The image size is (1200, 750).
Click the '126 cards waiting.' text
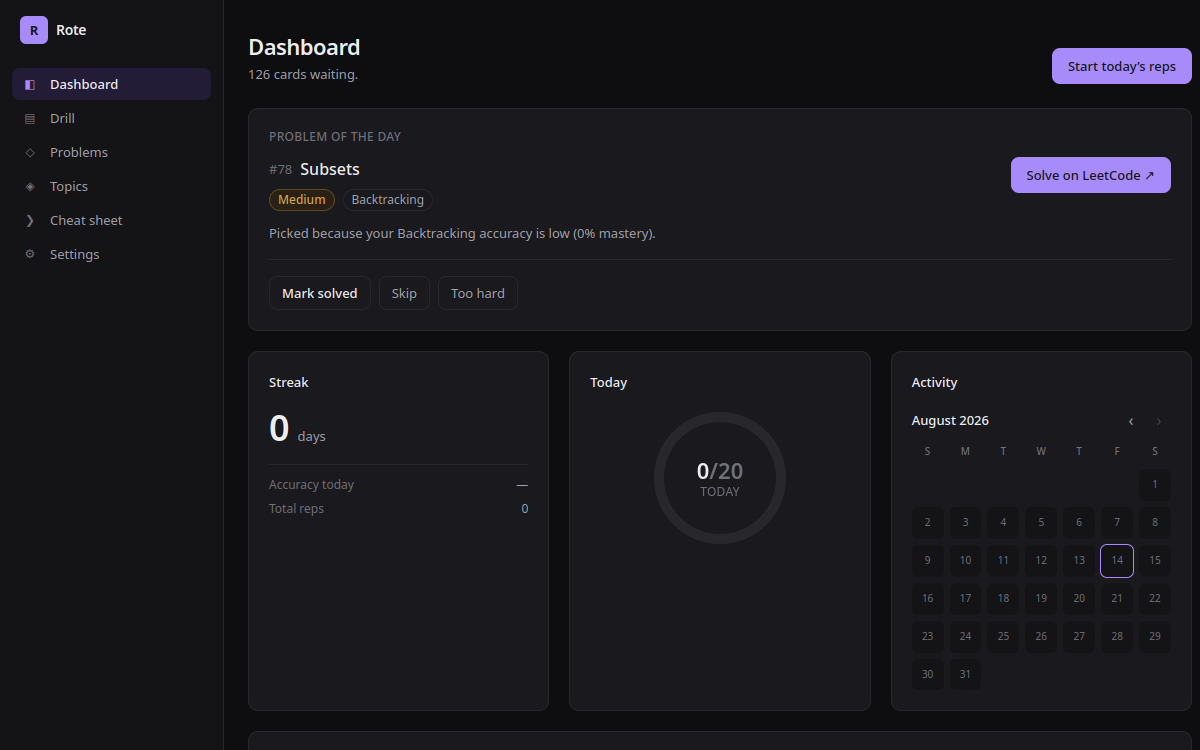[303, 74]
